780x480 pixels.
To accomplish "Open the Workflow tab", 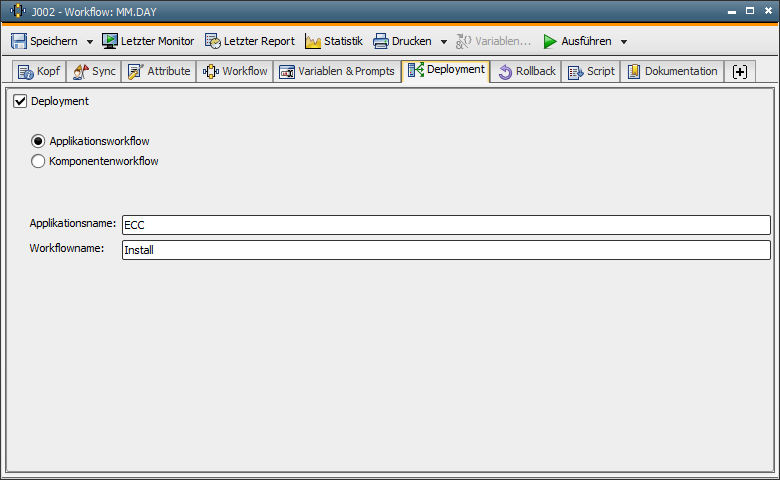I will click(x=235, y=72).
